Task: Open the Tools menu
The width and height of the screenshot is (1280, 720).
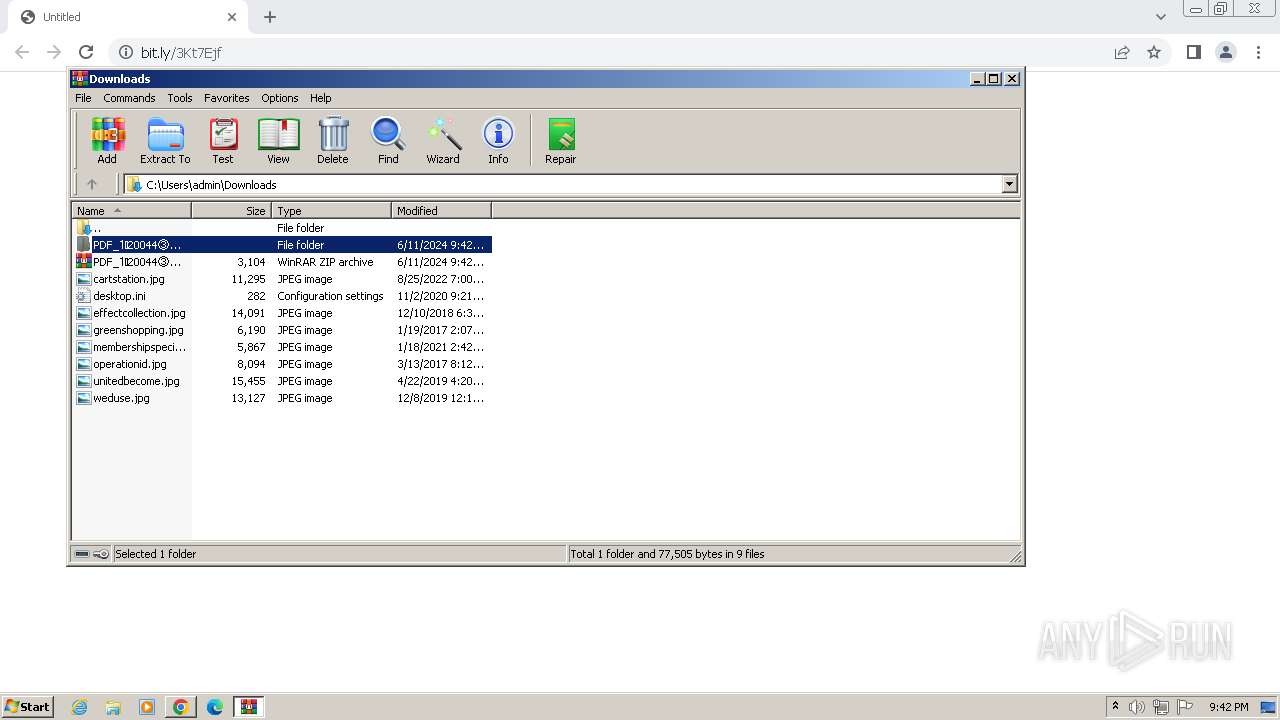Action: (180, 98)
